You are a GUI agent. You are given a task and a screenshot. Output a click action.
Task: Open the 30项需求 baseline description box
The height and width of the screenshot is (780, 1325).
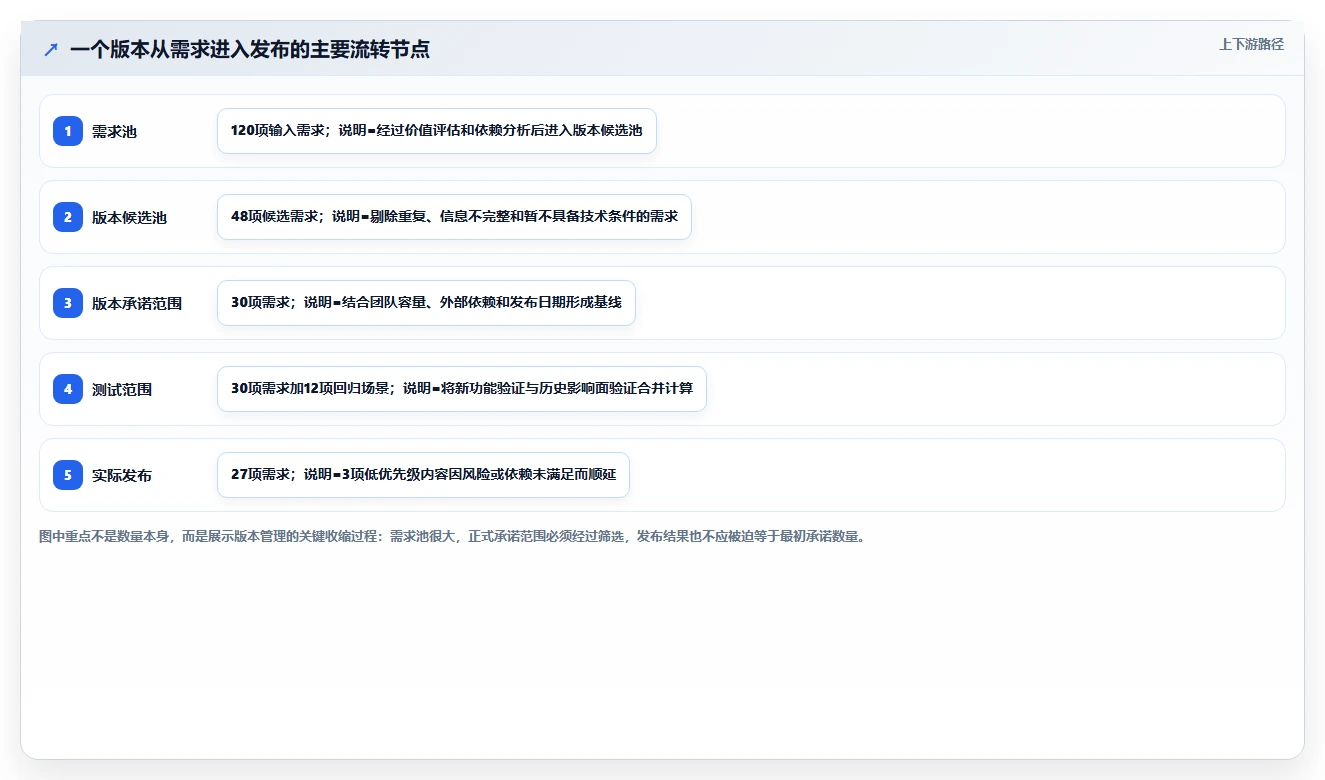426,303
